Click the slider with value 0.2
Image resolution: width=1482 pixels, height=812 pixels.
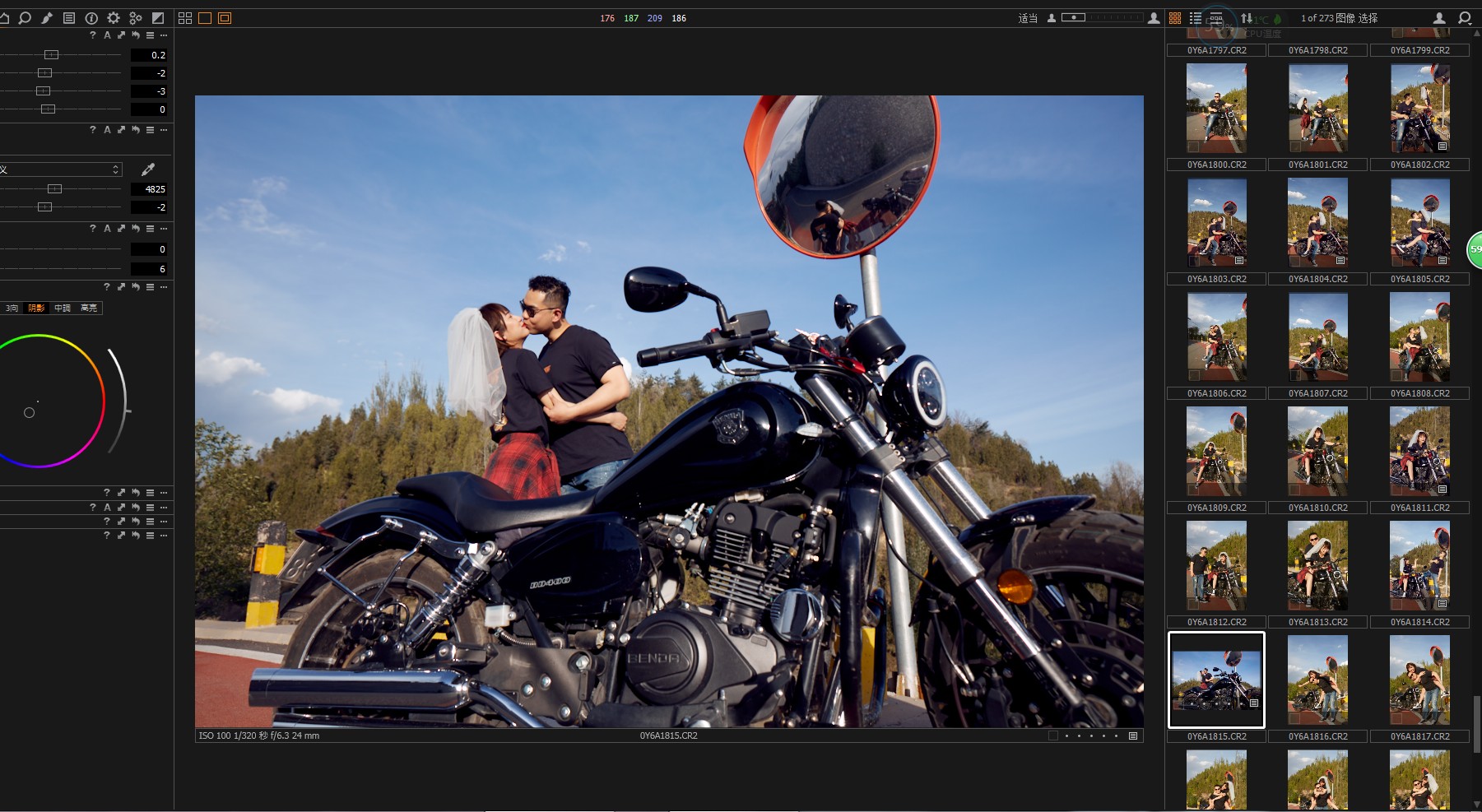tap(51, 54)
